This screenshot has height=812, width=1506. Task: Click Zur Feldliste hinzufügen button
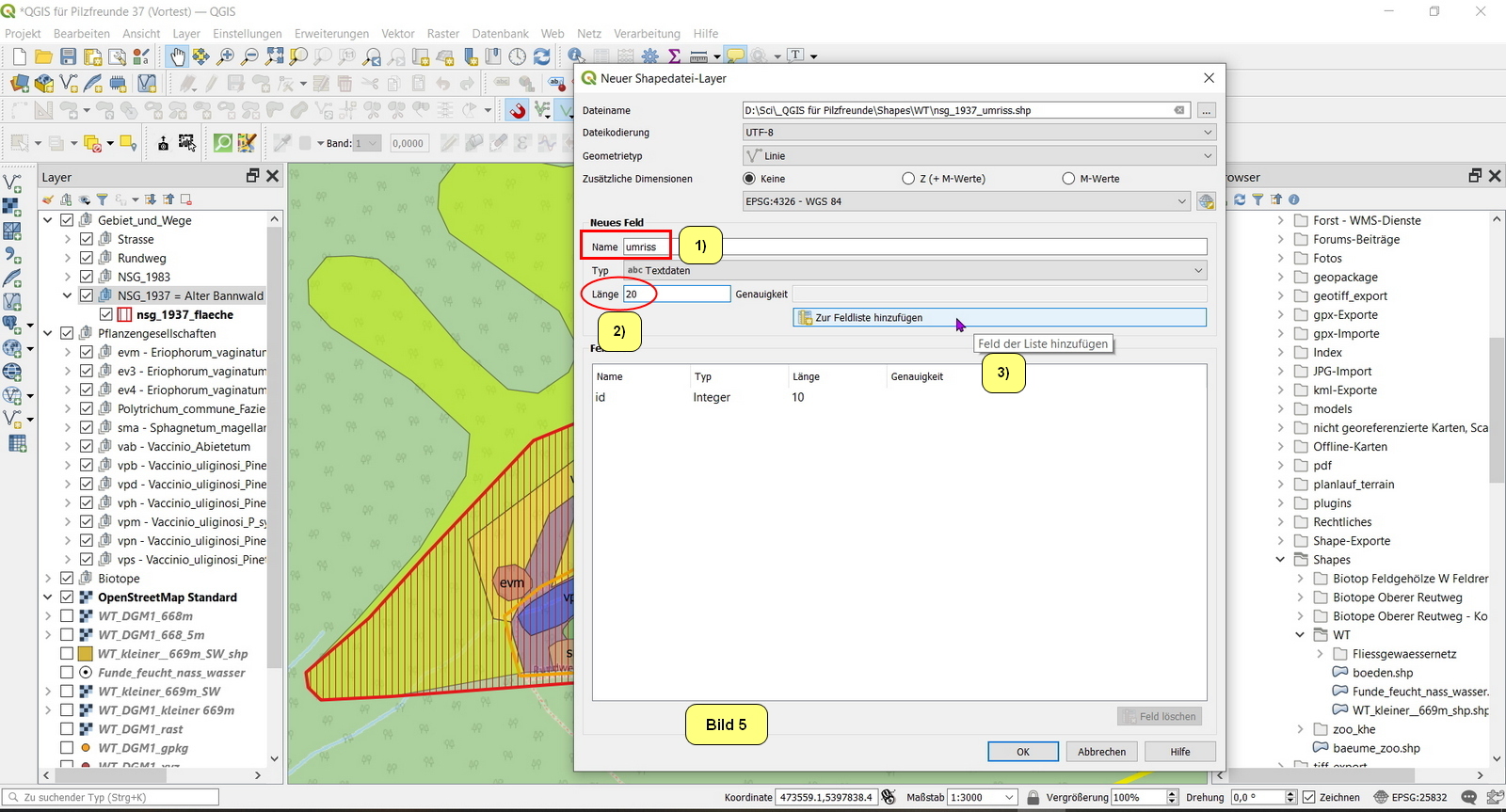[999, 318]
